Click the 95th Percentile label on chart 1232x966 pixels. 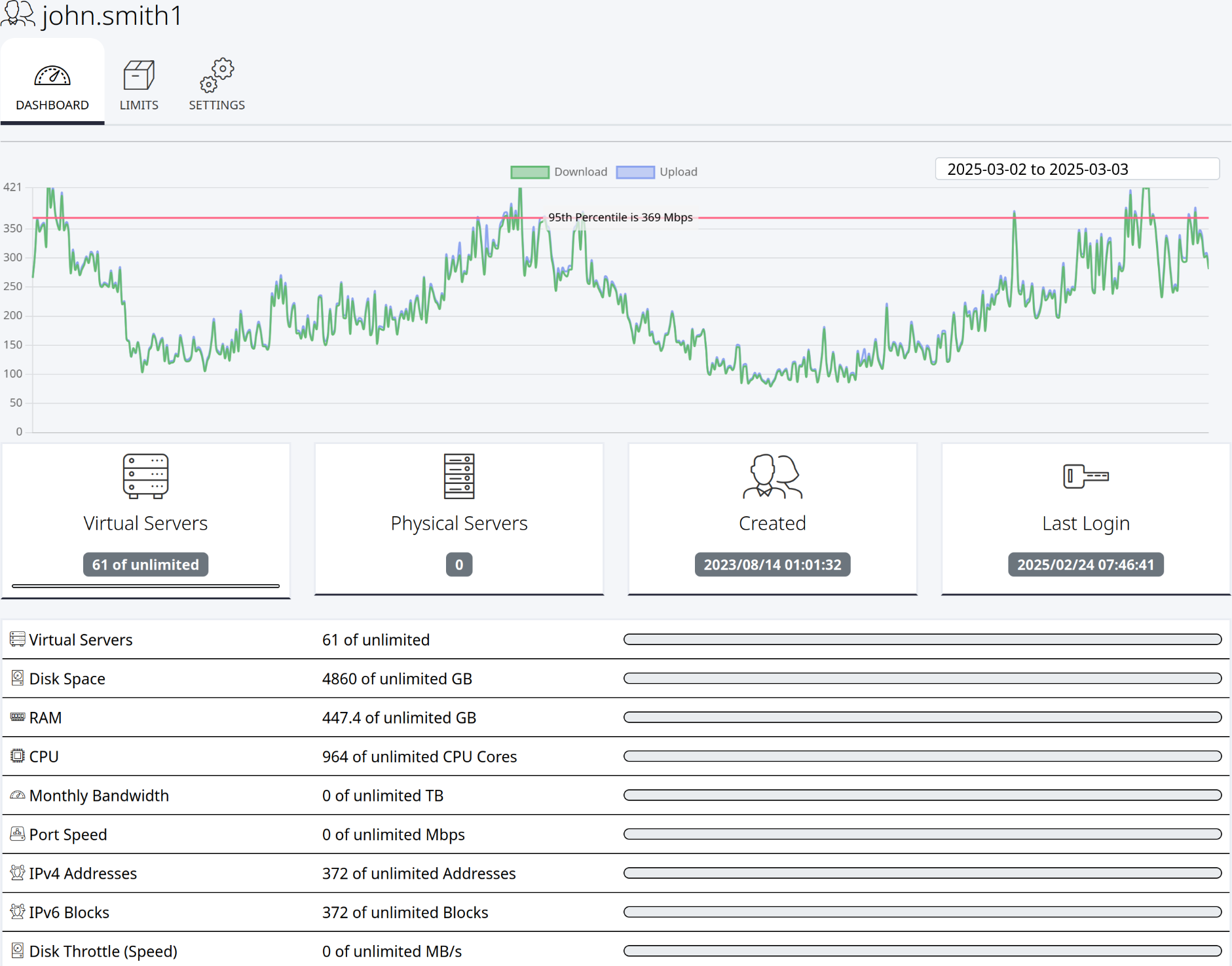pyautogui.click(x=620, y=217)
